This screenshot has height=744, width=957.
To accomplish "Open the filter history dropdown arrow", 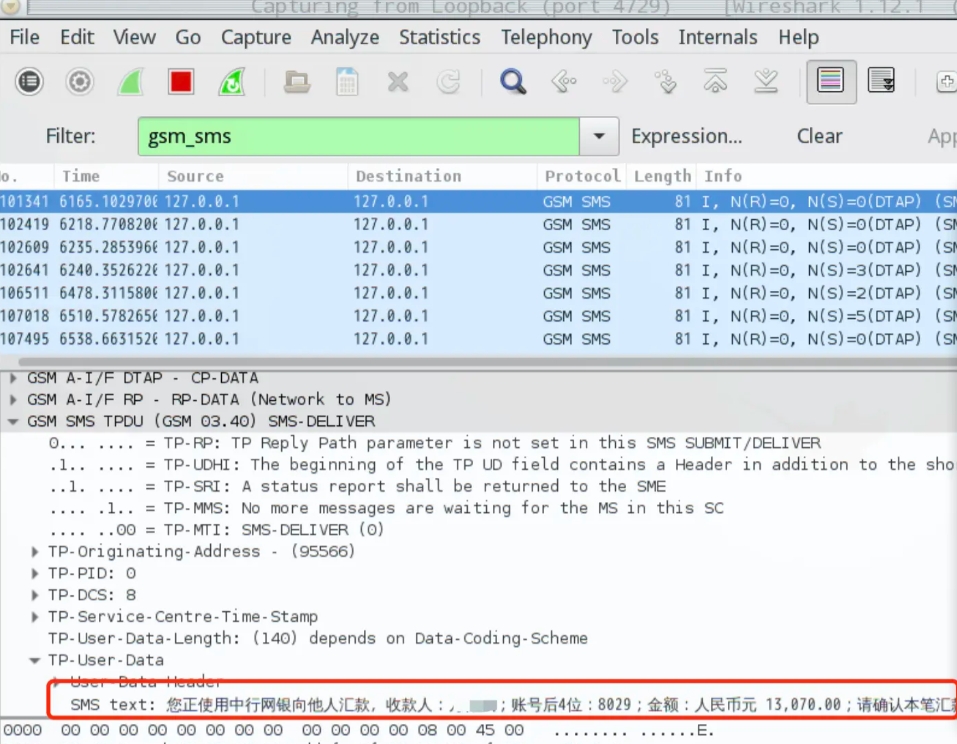I will click(x=599, y=136).
